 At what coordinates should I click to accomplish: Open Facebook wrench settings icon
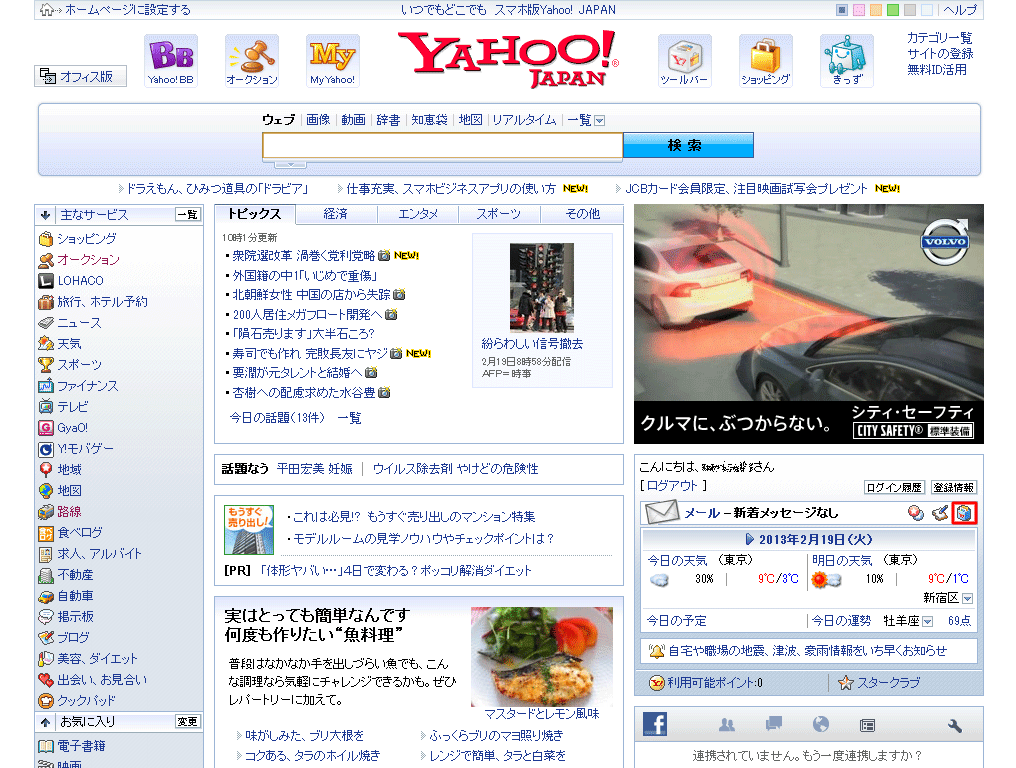(x=954, y=725)
